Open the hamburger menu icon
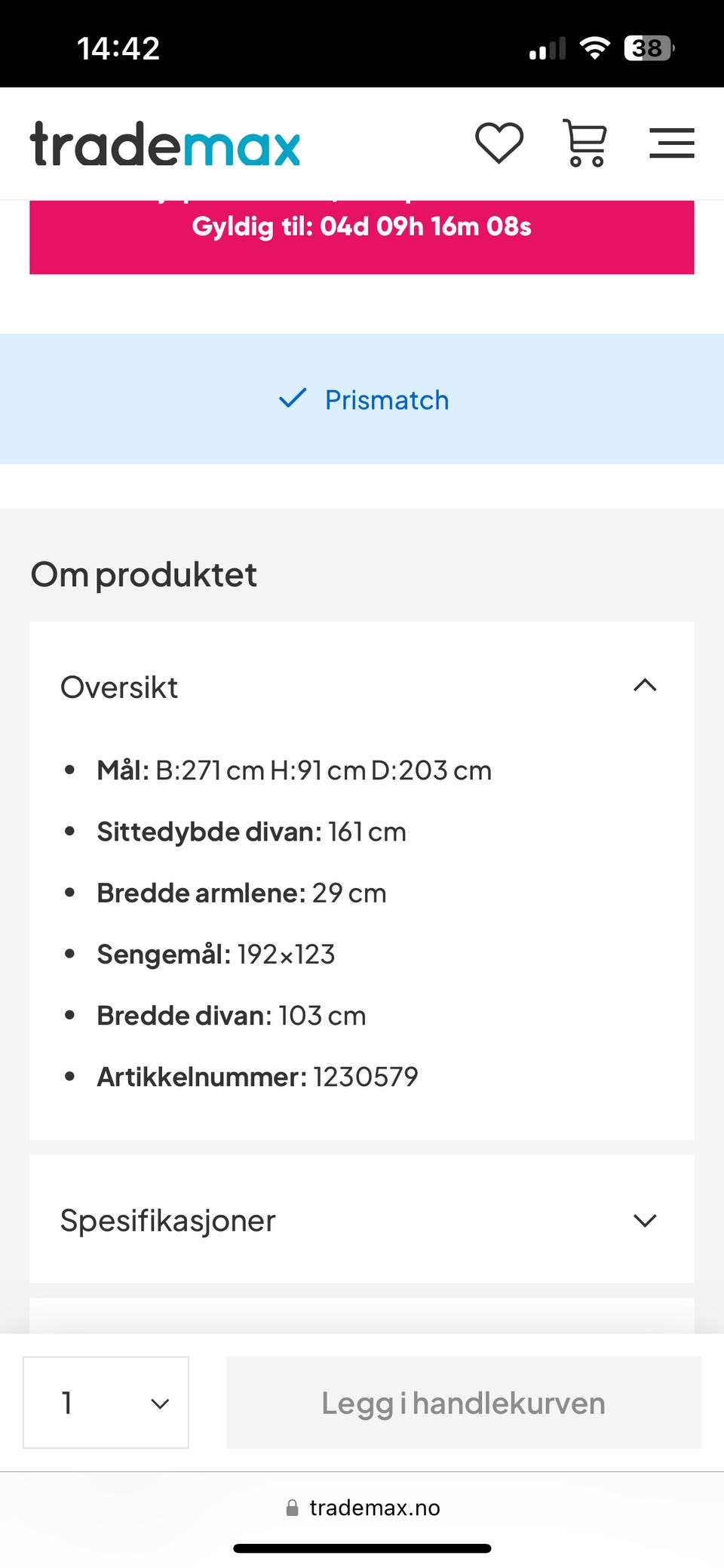This screenshot has width=724, height=1568. click(x=672, y=143)
